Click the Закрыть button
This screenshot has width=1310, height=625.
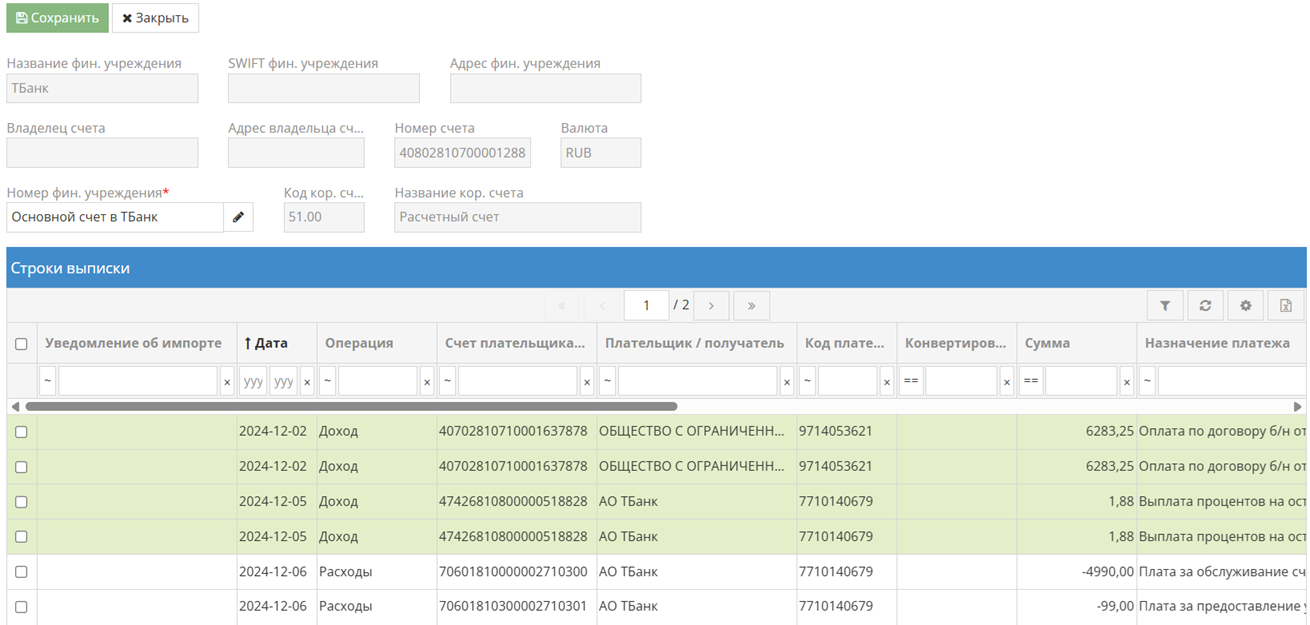pos(155,18)
